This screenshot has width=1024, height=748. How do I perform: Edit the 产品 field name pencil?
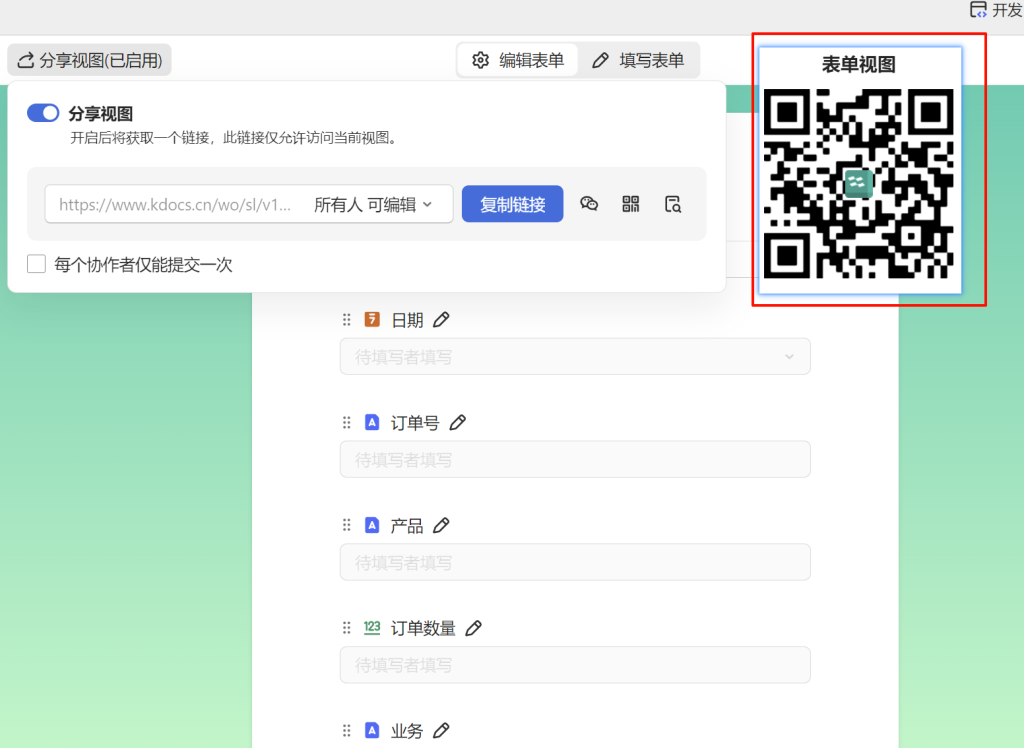tap(441, 525)
